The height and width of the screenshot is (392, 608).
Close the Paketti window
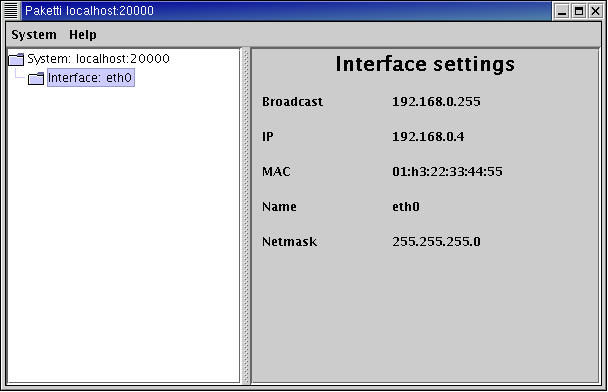click(x=595, y=11)
